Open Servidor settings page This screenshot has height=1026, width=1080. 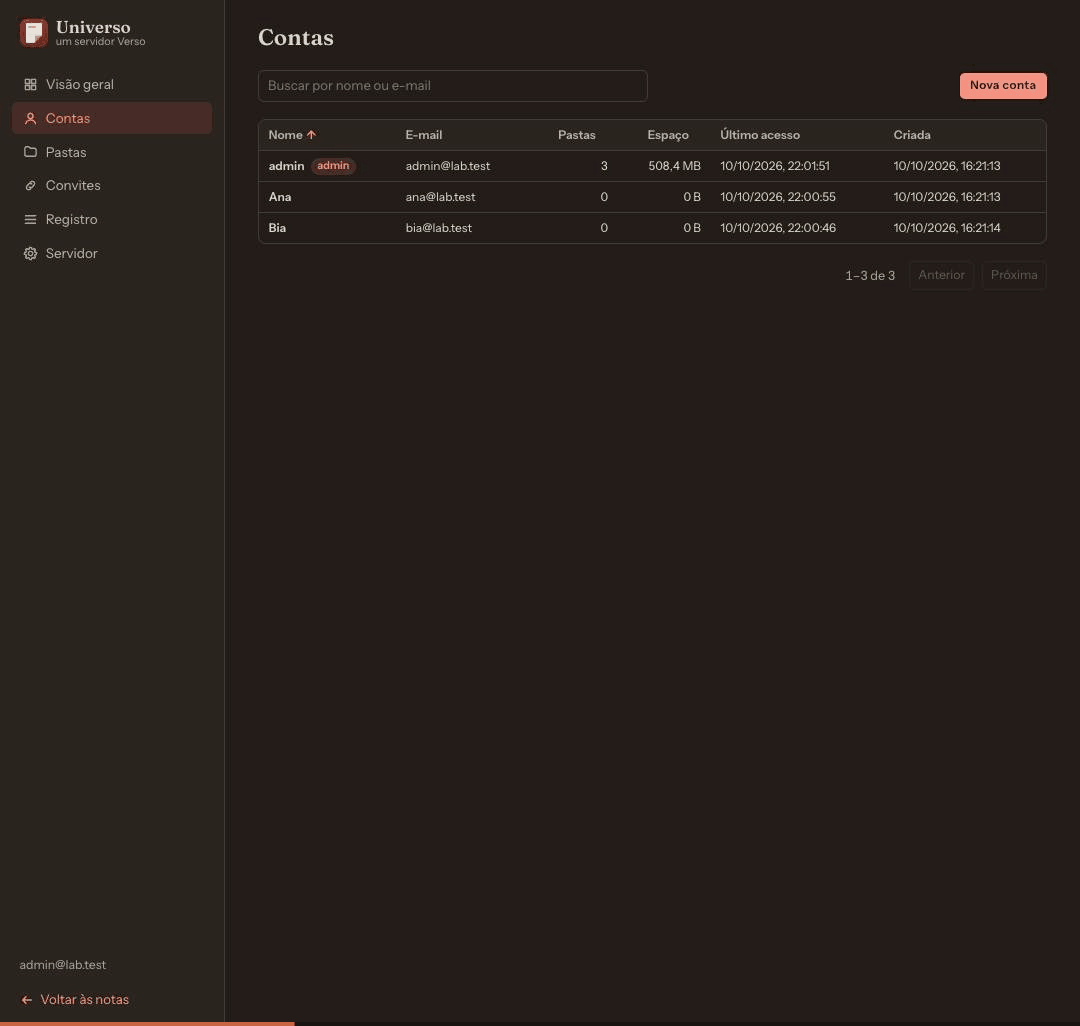click(x=112, y=253)
